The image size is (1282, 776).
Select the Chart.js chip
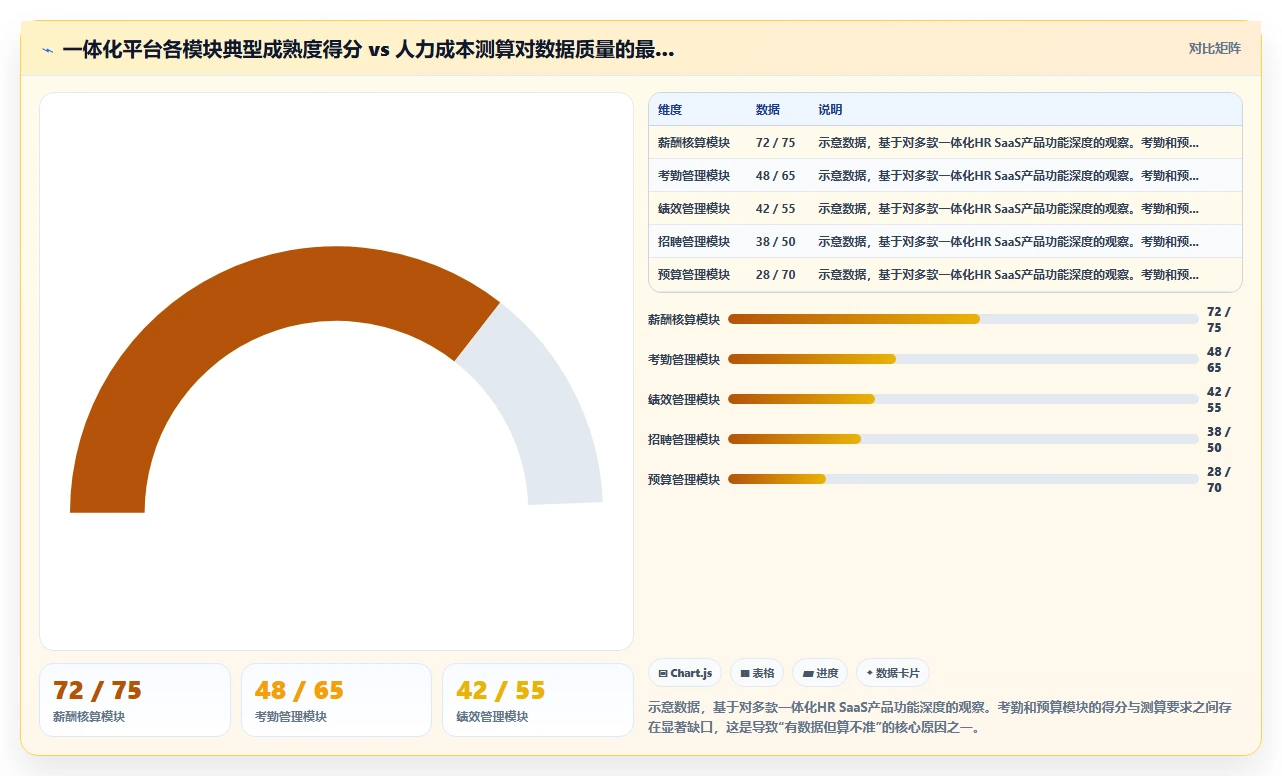pyautogui.click(x=685, y=673)
